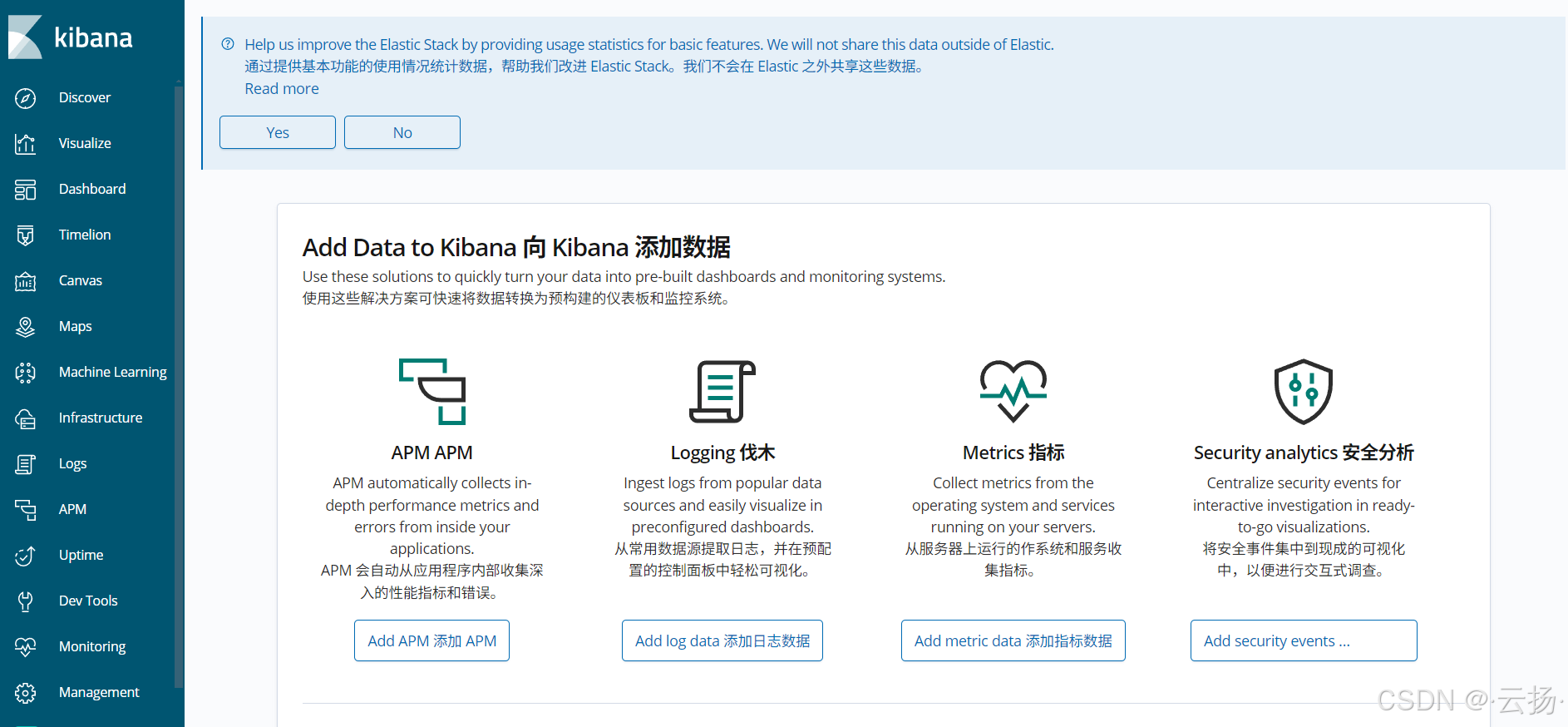Viewport: 1568px width, 727px height.
Task: Click the Add APM button
Action: click(432, 640)
